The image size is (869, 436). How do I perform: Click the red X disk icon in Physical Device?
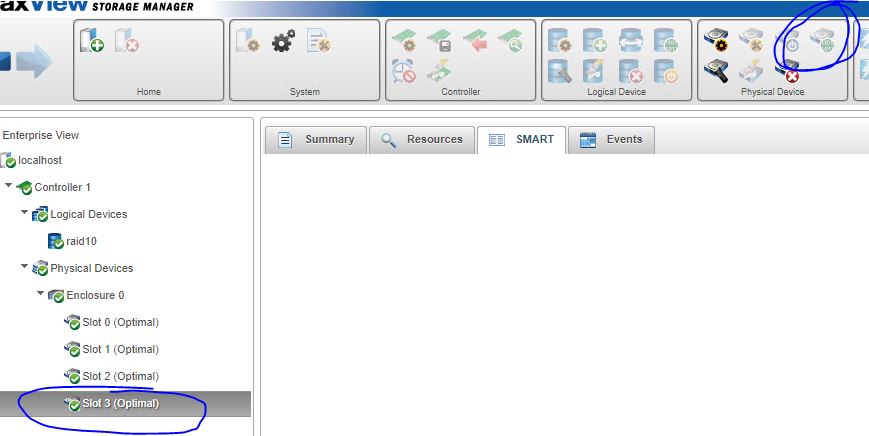788,71
